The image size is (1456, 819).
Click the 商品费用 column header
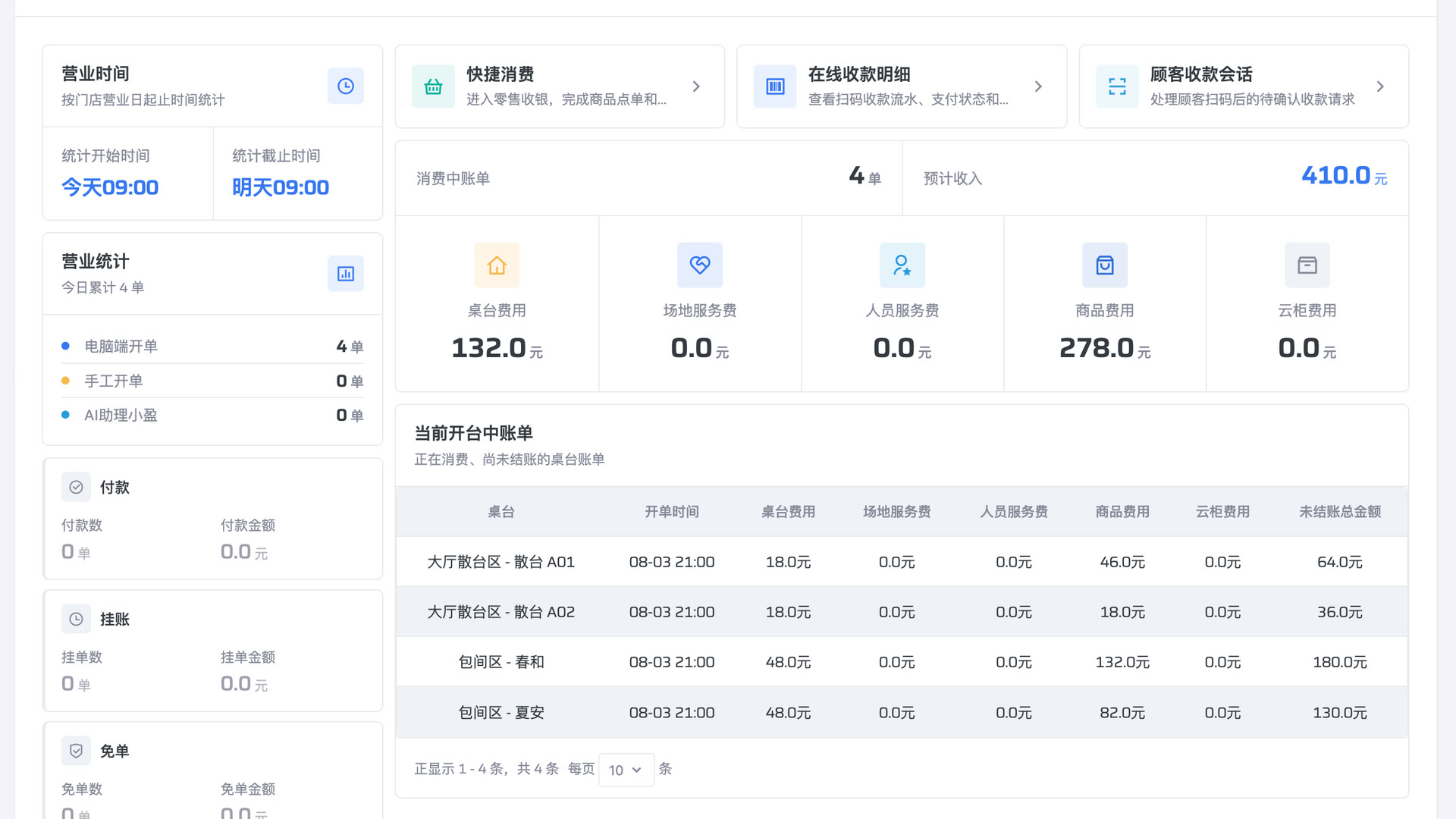coord(1122,512)
